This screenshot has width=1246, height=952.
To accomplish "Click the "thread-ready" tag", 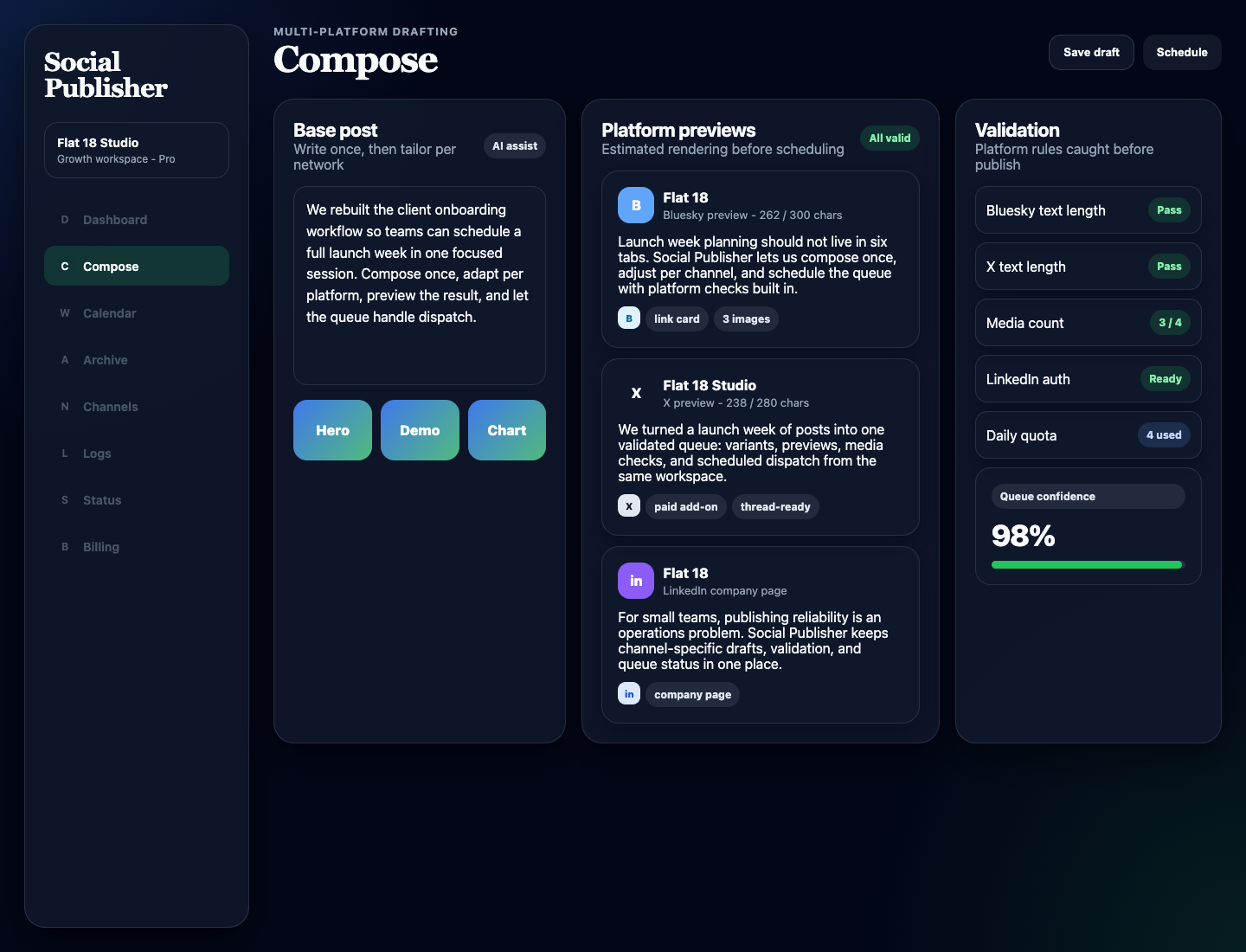I will pyautogui.click(x=775, y=506).
